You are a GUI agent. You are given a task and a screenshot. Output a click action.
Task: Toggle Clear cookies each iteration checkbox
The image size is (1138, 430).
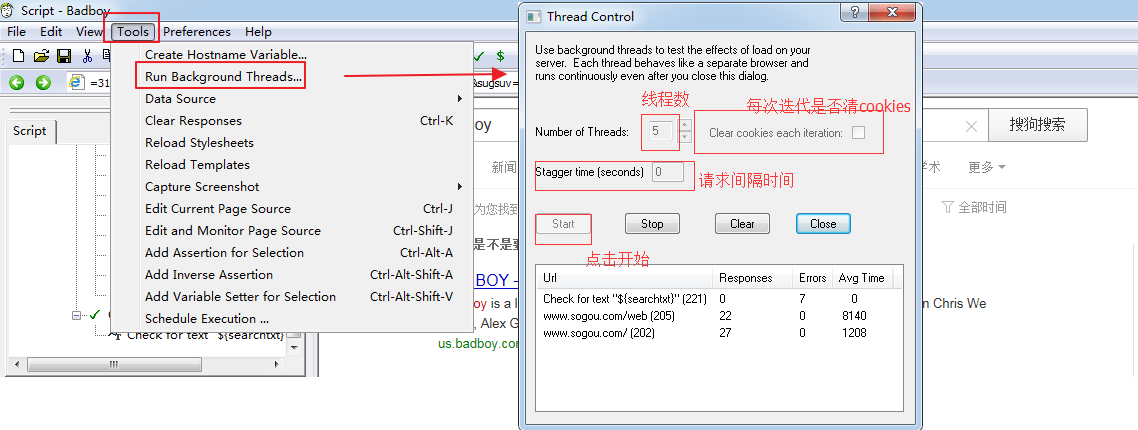point(858,133)
